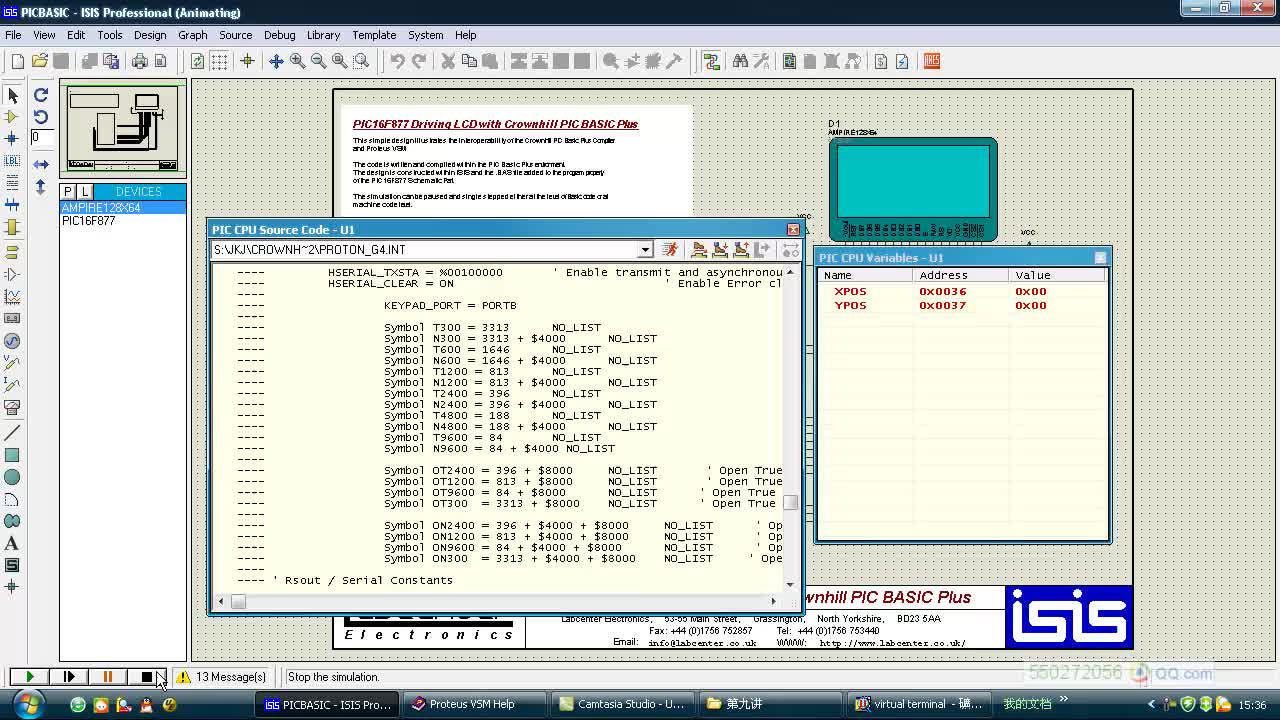Image resolution: width=1280 pixels, height=720 pixels.
Task: Select the 2D circle graphics tool
Action: tap(13, 477)
